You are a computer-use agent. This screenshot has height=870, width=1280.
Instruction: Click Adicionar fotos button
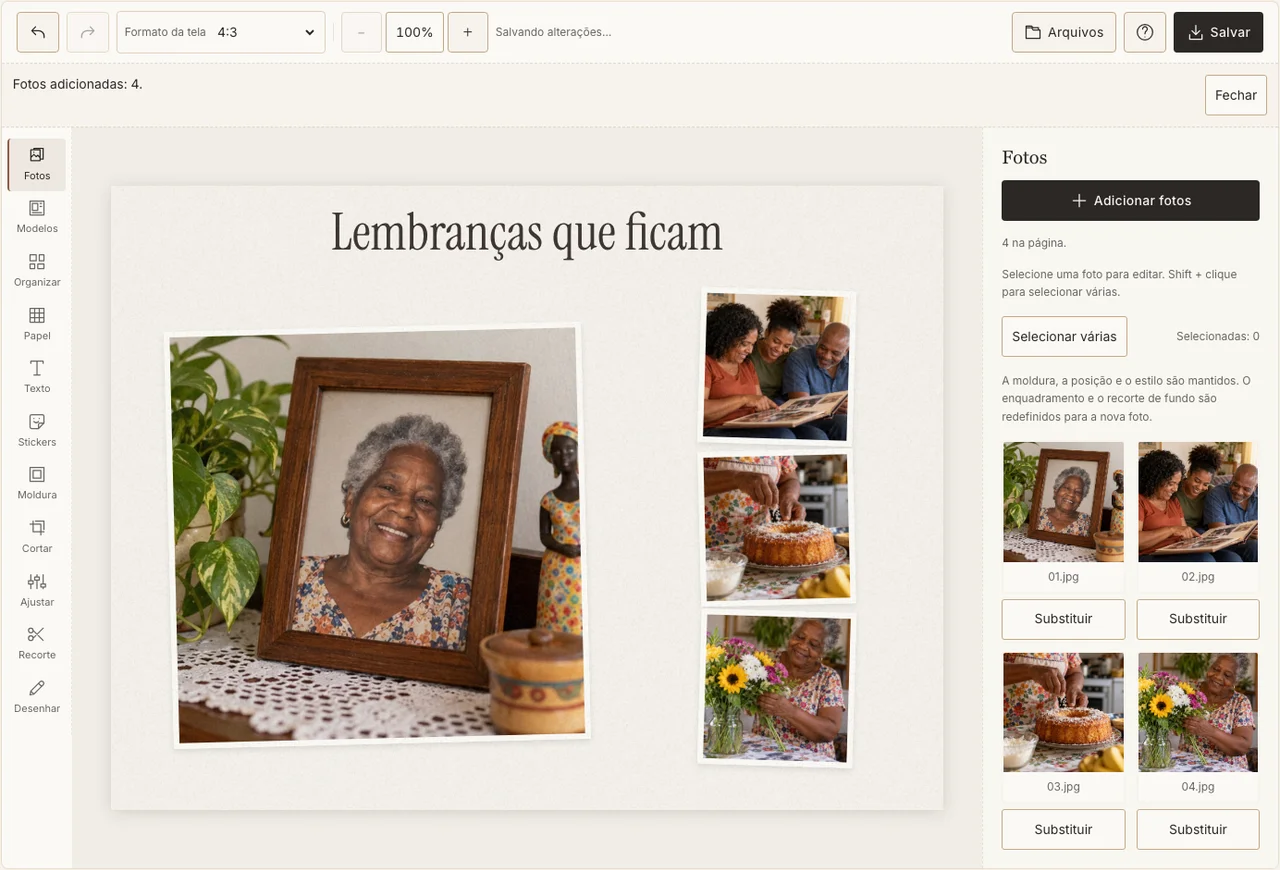pyautogui.click(x=1130, y=200)
